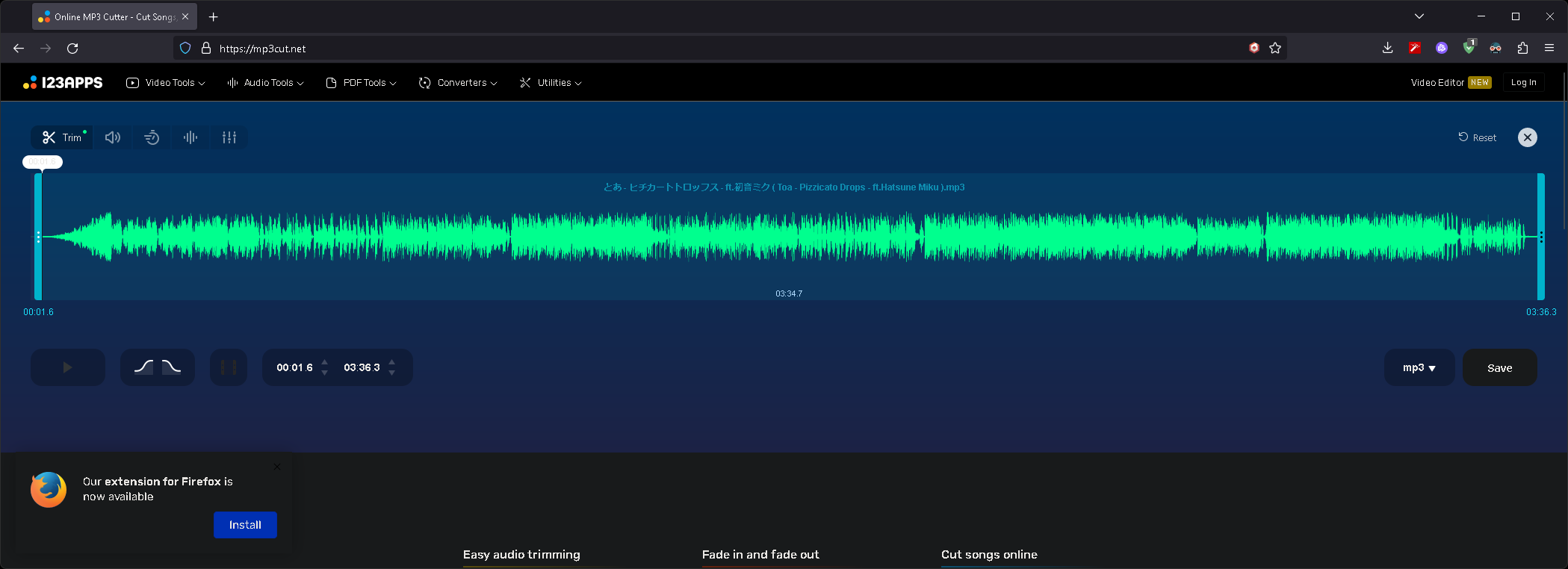Open the Video Tools menu
The width and height of the screenshot is (1568, 569).
(166, 83)
